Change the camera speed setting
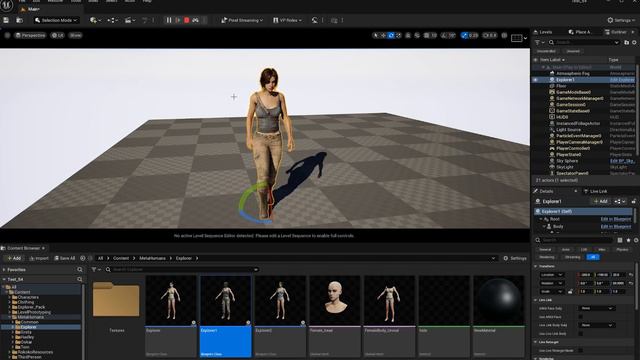Screen dimensions: 640x360 (490, 36)
